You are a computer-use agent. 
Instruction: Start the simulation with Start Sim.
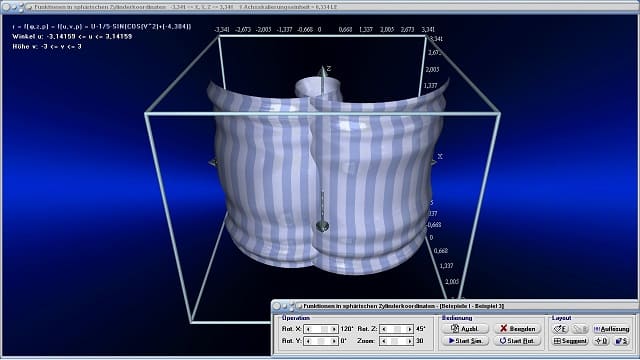465,341
